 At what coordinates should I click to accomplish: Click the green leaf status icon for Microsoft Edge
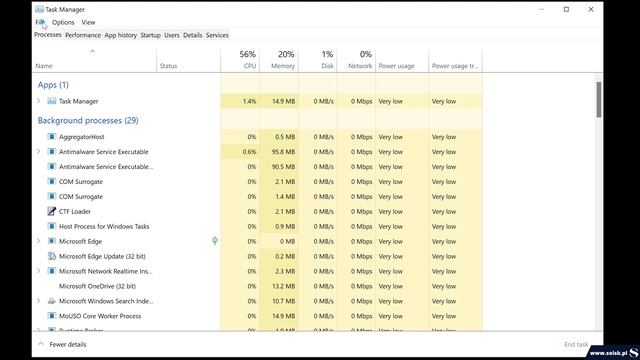[215, 241]
